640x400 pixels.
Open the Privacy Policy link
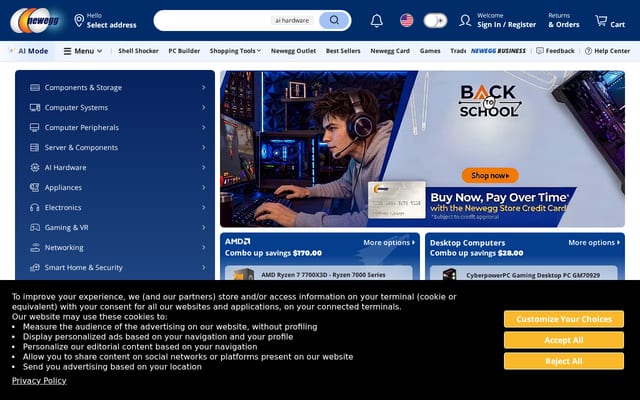coord(39,381)
